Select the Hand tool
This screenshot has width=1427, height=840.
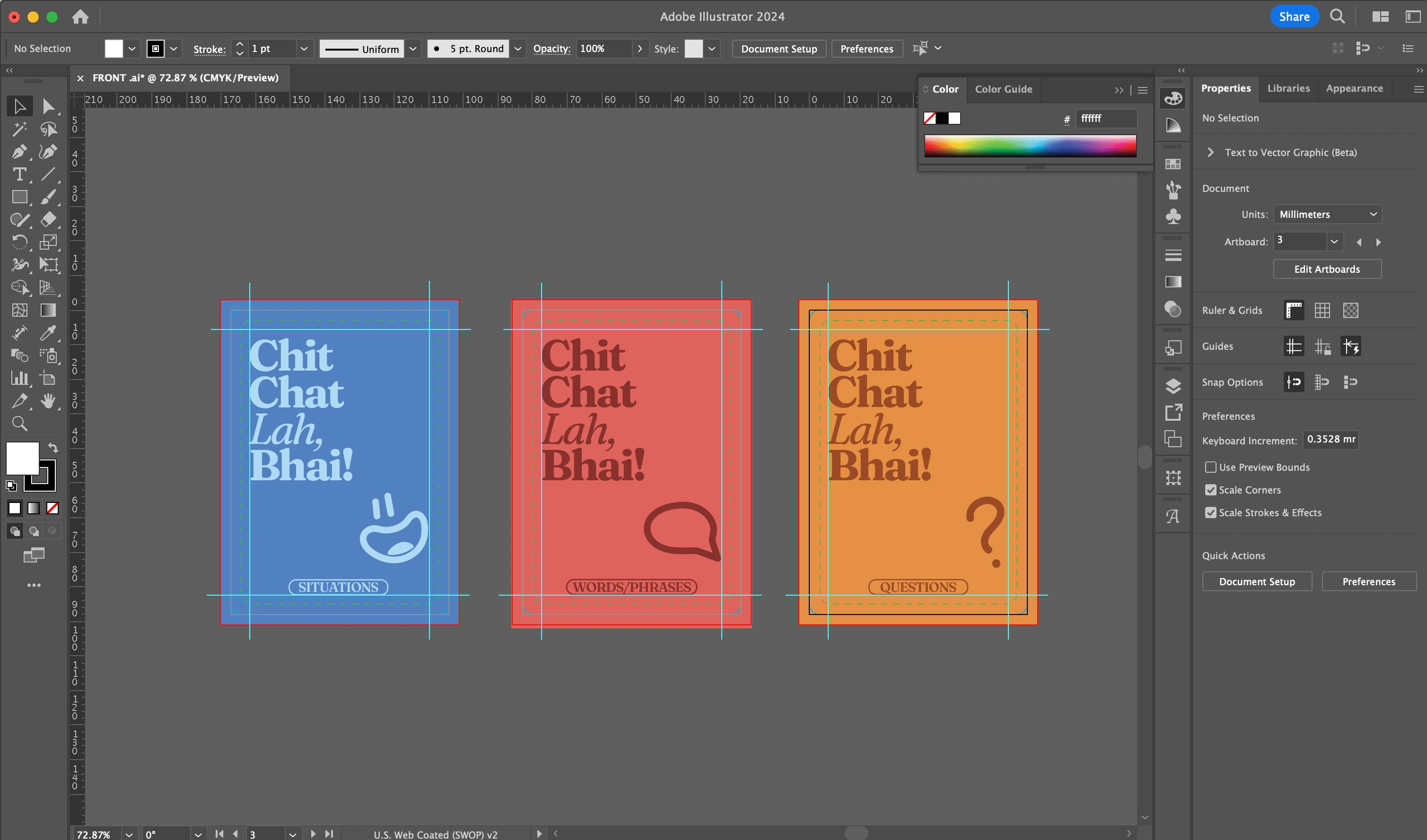tap(48, 401)
